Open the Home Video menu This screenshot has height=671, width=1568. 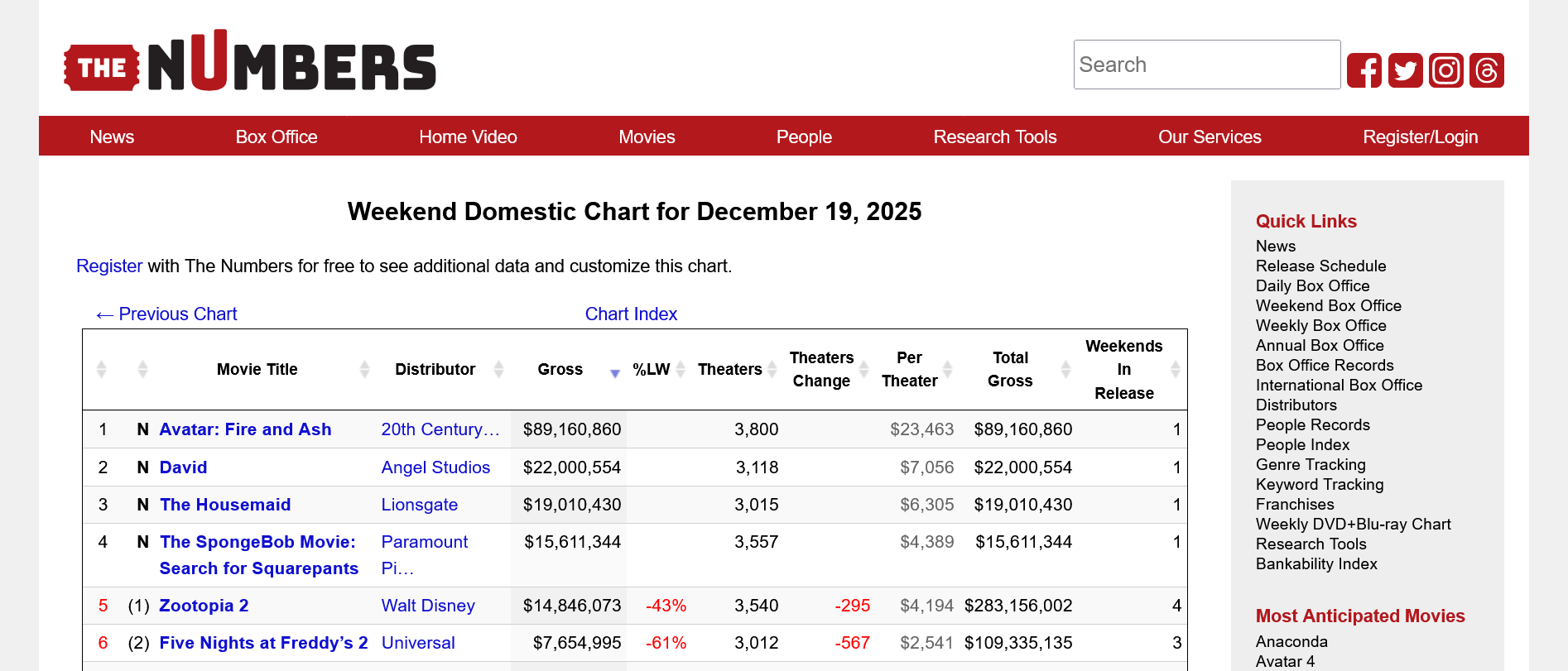(x=468, y=137)
